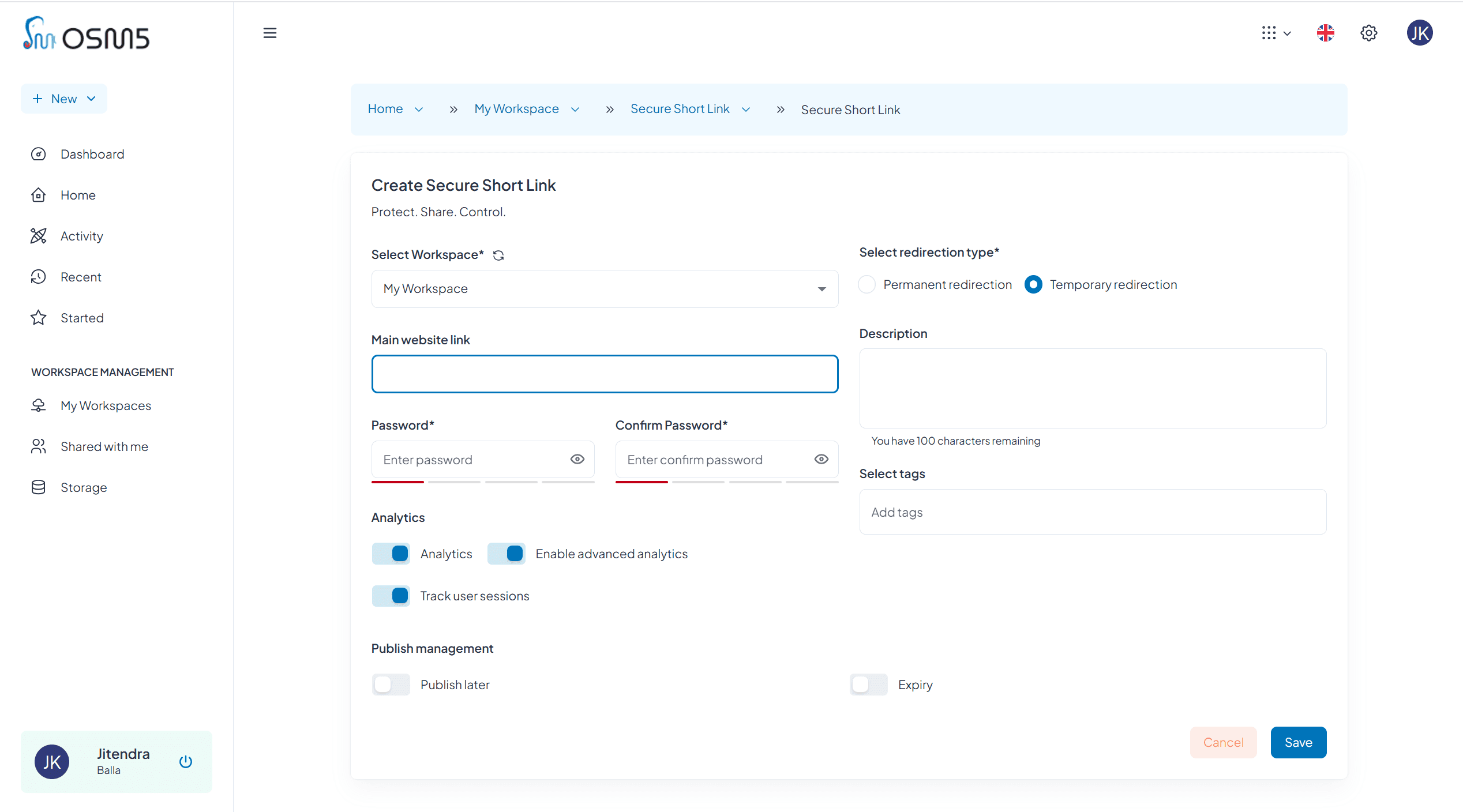Enable the Publish later toggle

(391, 685)
